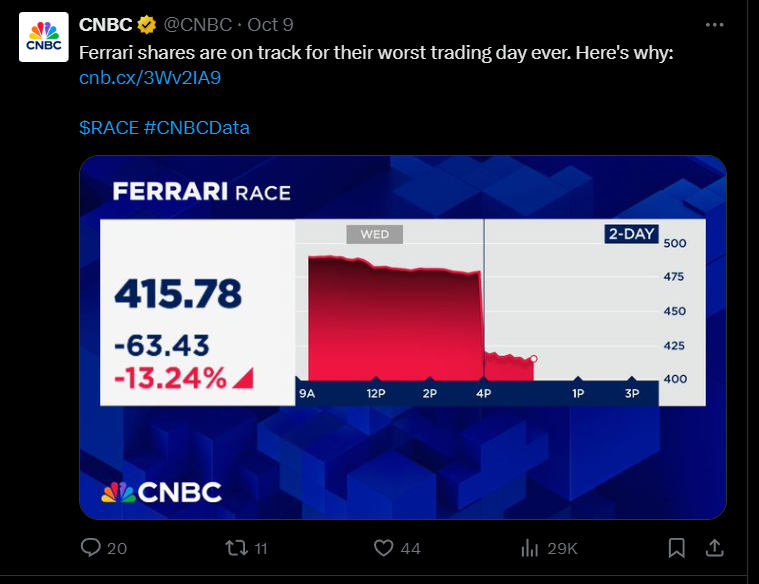759x584 pixels.
Task: Click the like count 44
Action: click(x=410, y=548)
